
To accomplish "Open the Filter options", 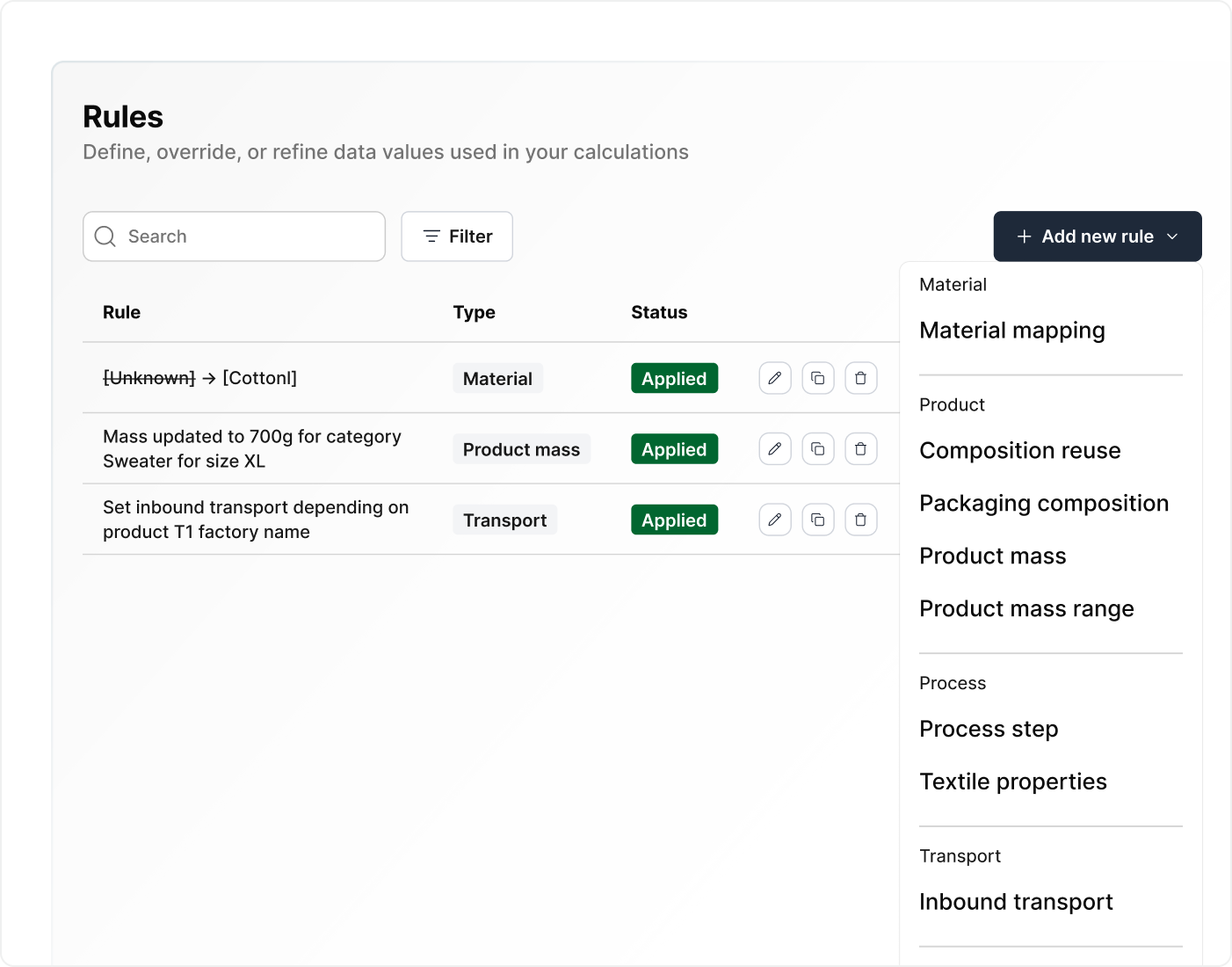I will pos(457,236).
